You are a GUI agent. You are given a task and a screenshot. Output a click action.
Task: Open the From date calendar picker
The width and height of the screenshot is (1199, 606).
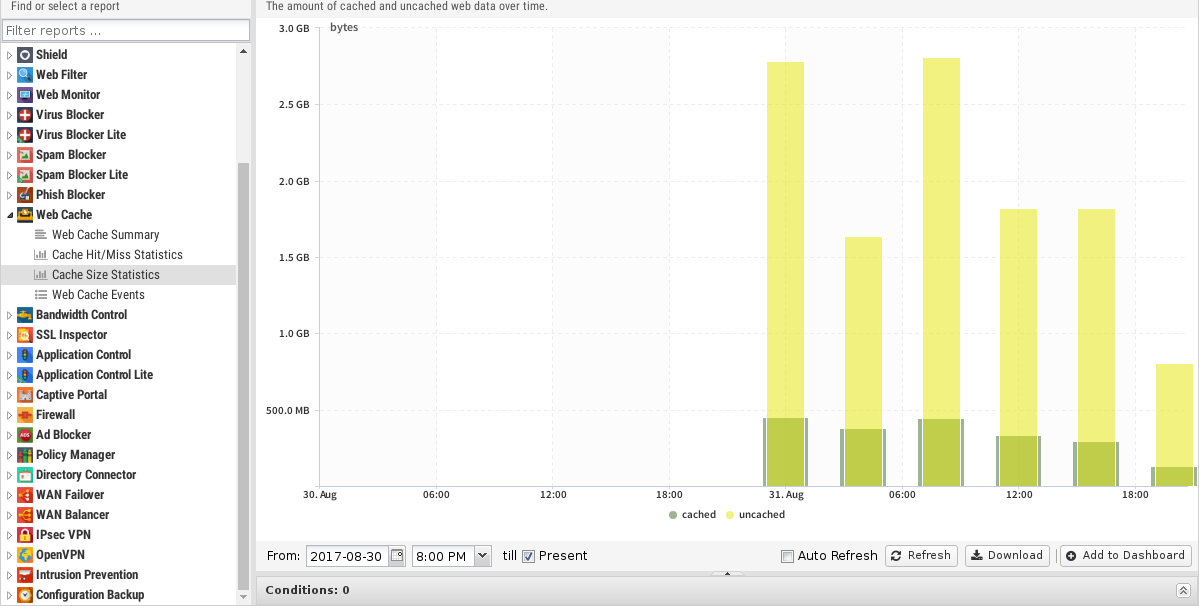[x=397, y=556]
